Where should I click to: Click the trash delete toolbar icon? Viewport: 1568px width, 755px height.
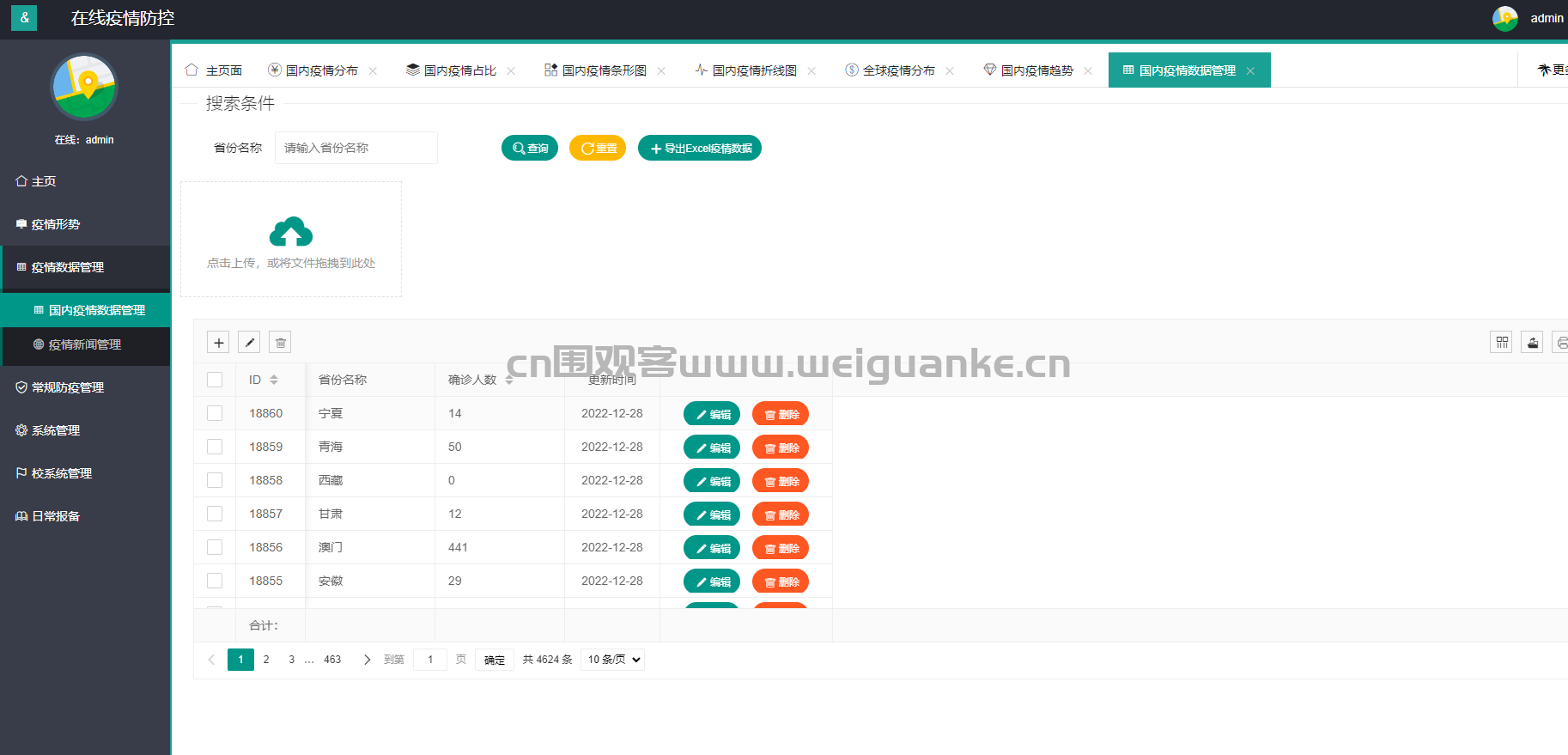[280, 343]
